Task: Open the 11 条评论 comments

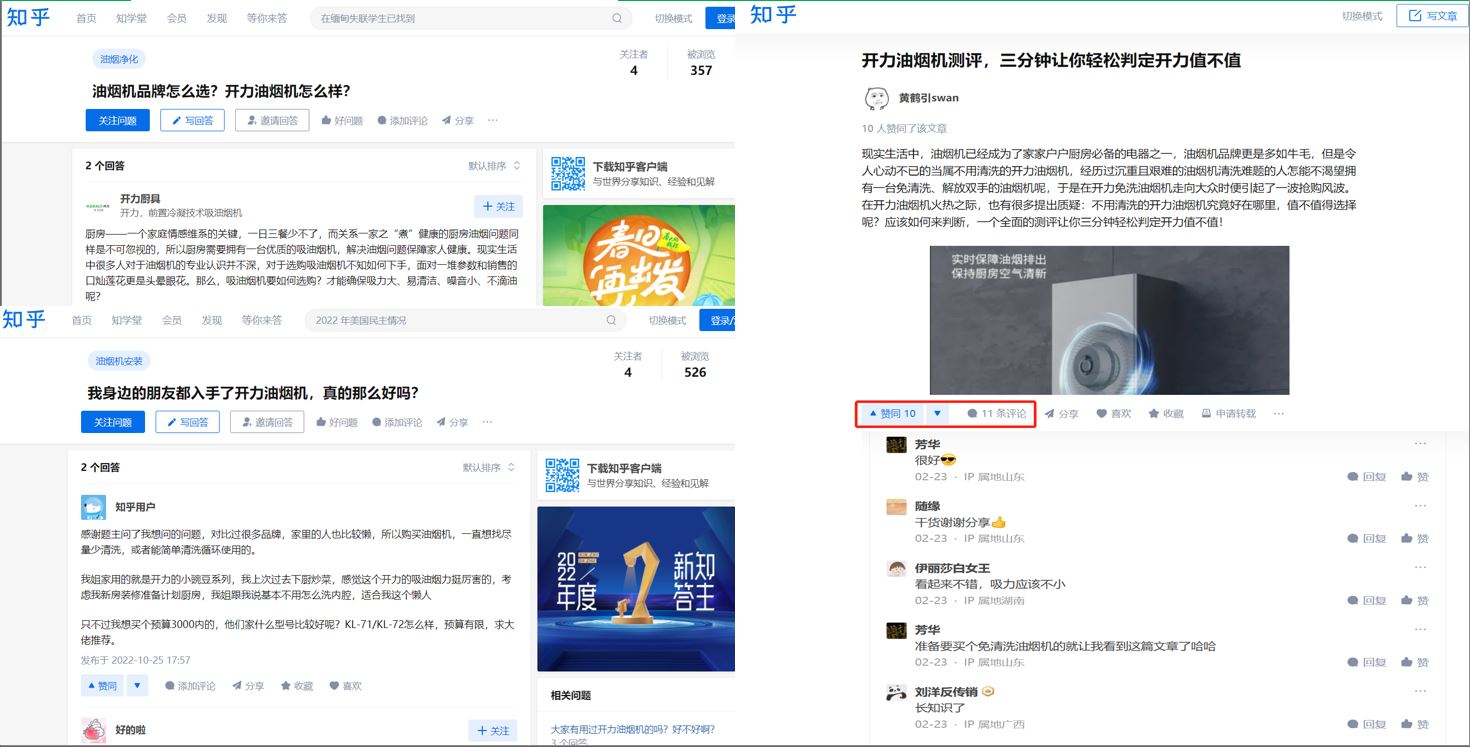Action: click(996, 414)
